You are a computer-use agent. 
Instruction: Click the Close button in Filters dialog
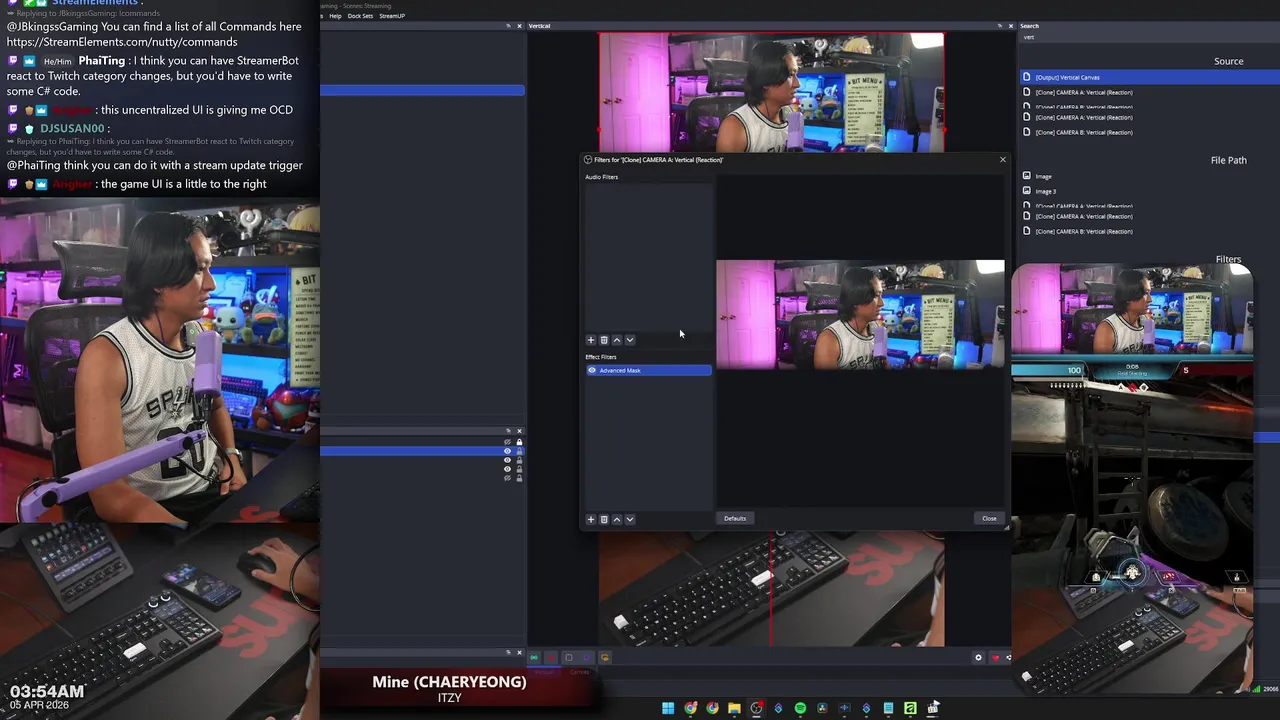[989, 518]
